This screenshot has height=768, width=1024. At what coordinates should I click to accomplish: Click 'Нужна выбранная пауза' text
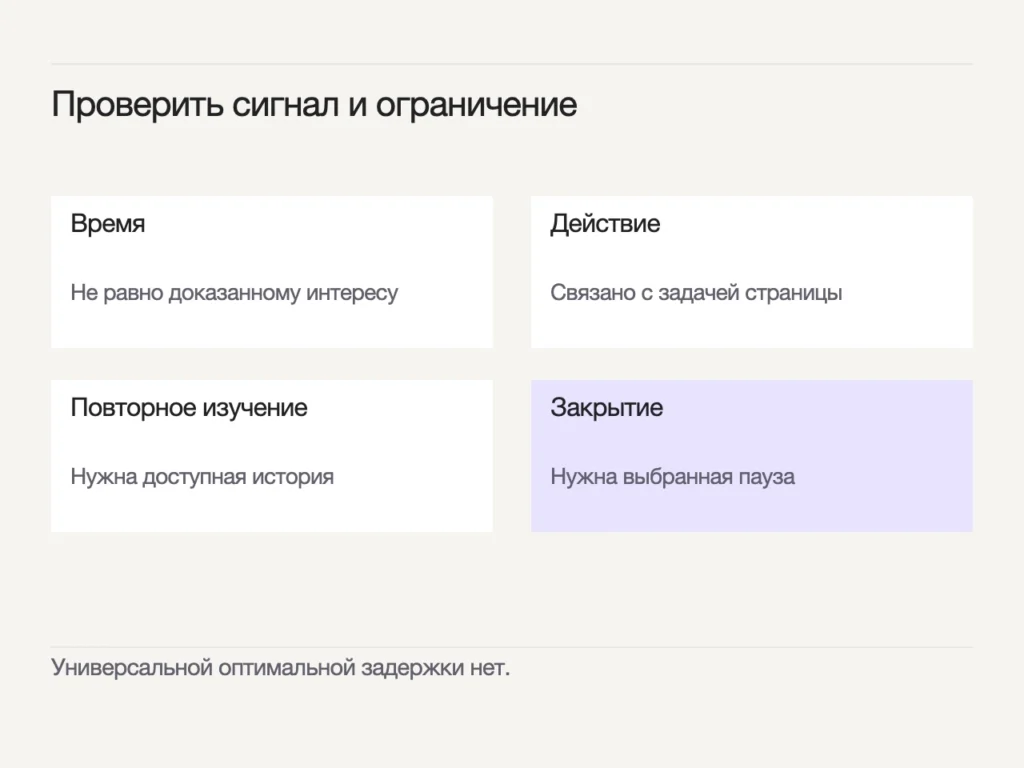672,477
